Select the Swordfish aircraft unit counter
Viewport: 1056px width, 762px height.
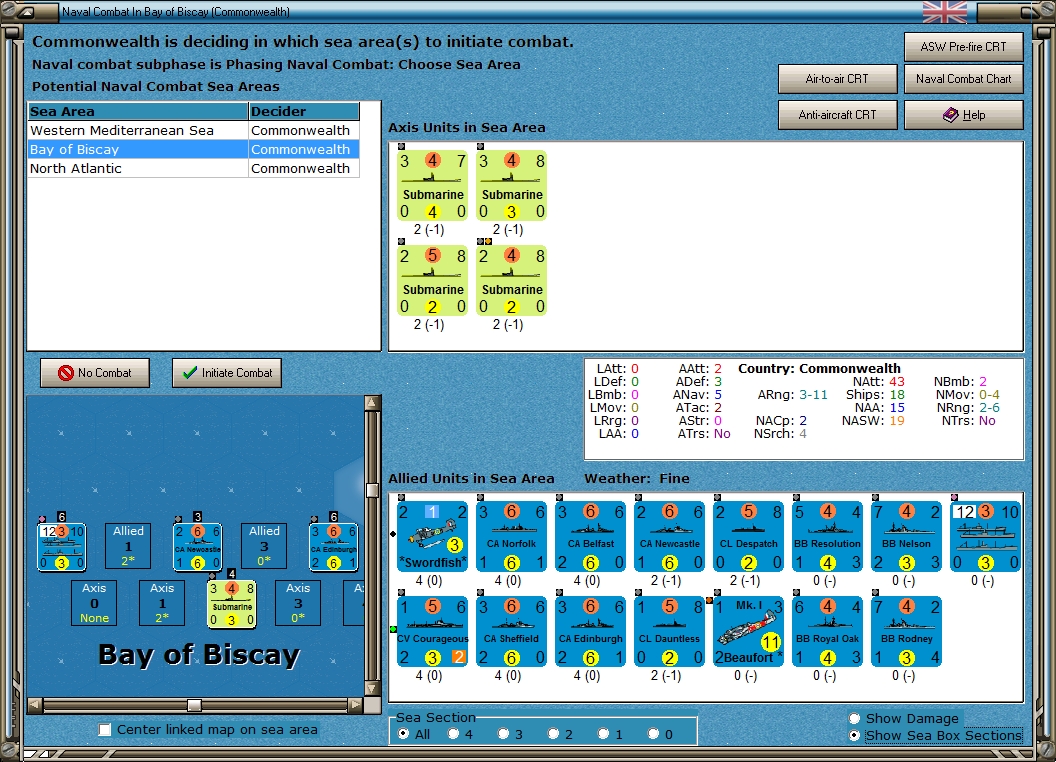[x=432, y=536]
